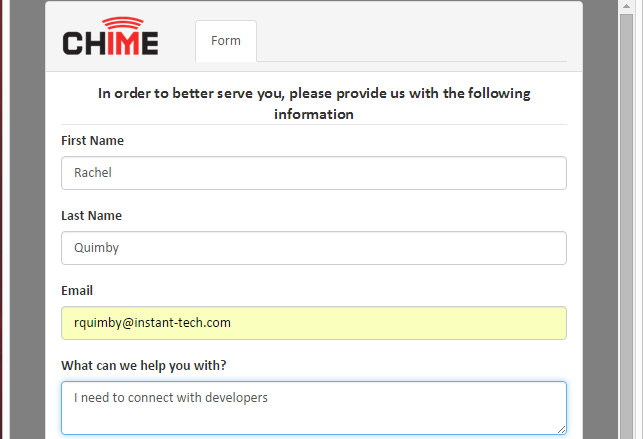Click the Last Name label
643x439 pixels.
tap(91, 216)
